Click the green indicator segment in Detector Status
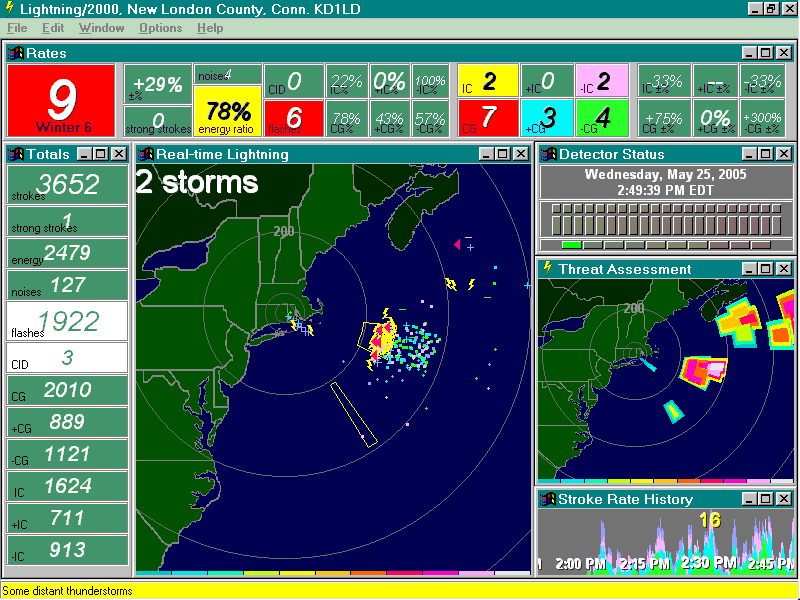 571,245
